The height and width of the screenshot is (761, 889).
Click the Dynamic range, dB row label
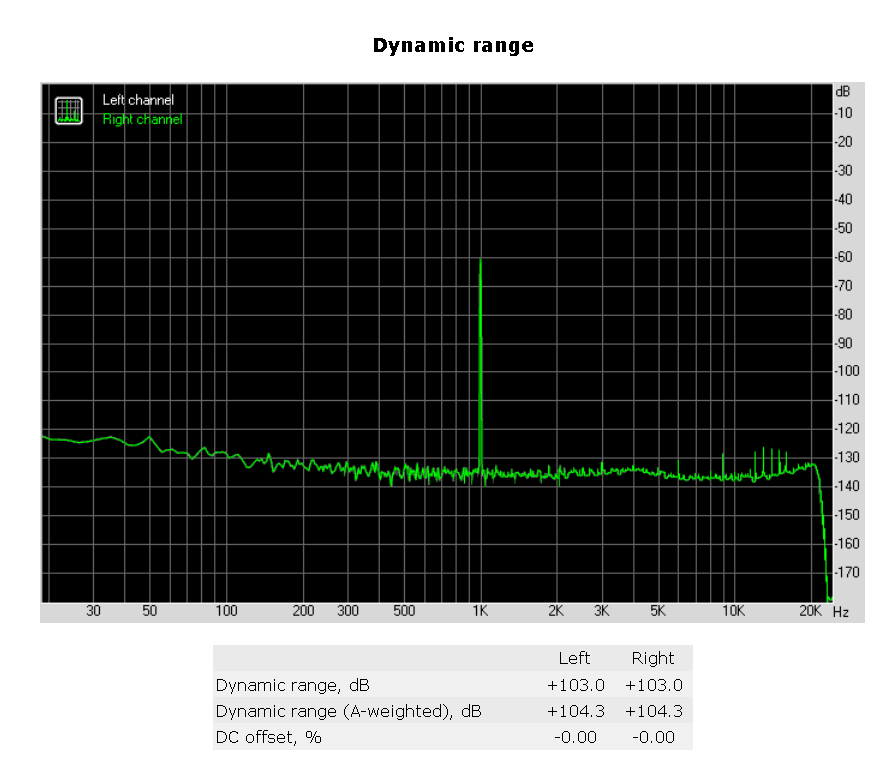(x=293, y=685)
